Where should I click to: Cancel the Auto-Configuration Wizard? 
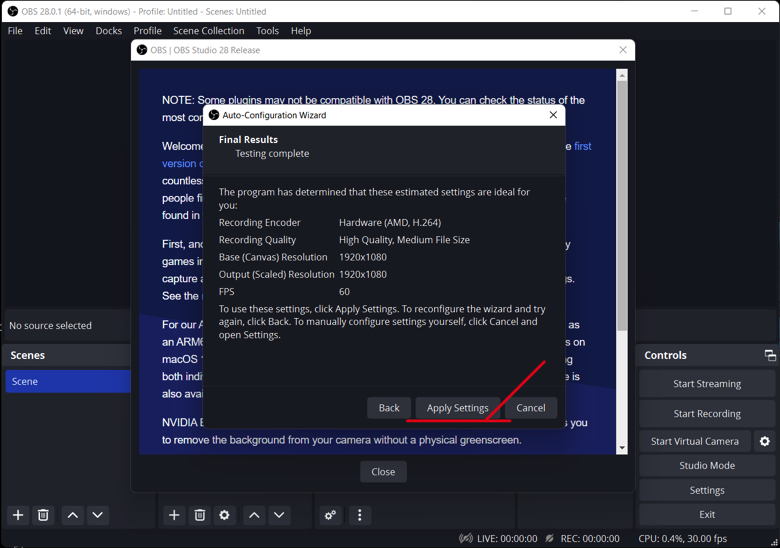click(x=531, y=408)
